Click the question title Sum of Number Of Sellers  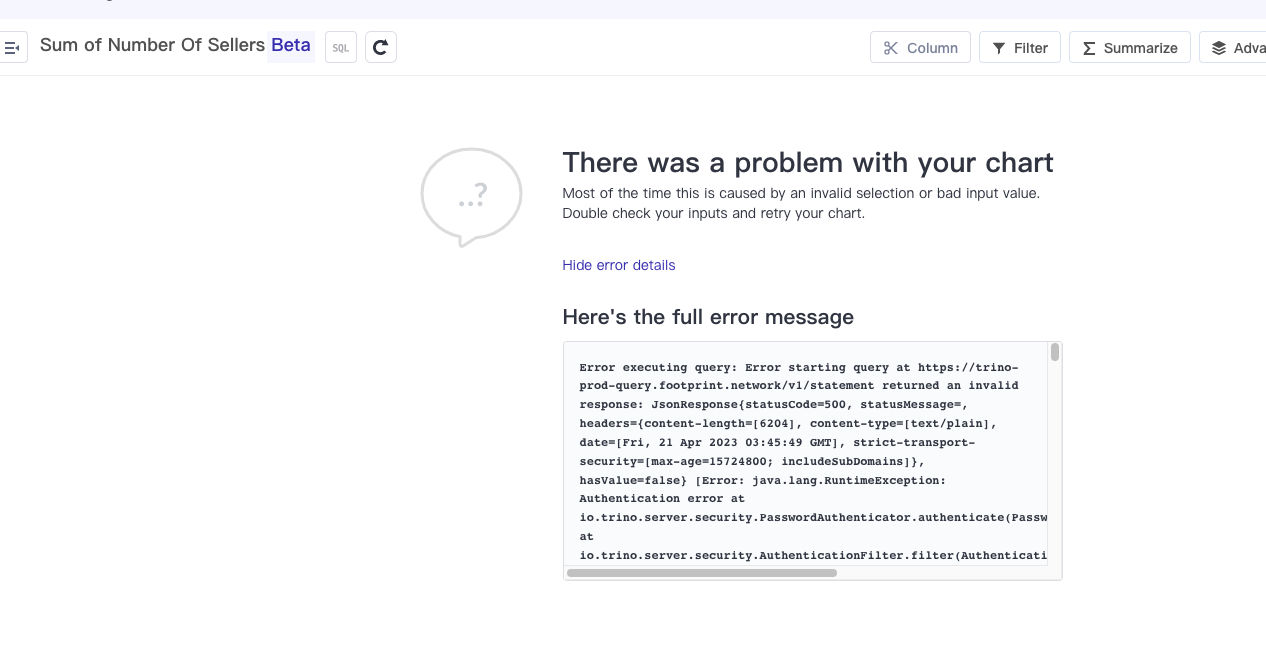pyautogui.click(x=150, y=45)
